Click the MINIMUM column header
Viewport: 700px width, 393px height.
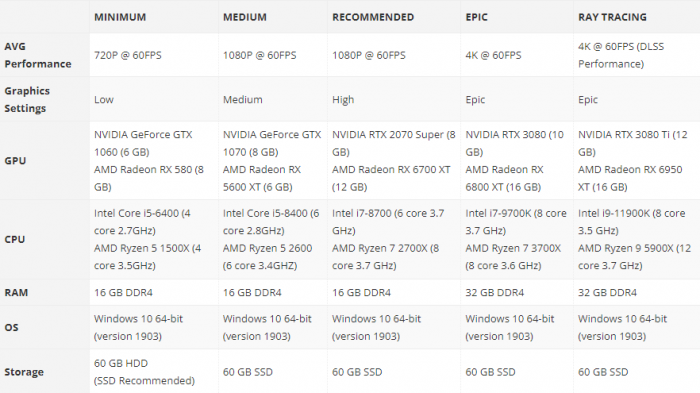pos(120,17)
